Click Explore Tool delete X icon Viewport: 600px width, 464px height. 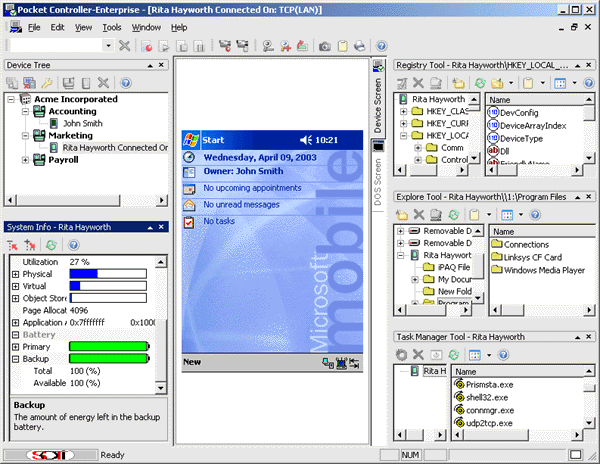coord(419,215)
